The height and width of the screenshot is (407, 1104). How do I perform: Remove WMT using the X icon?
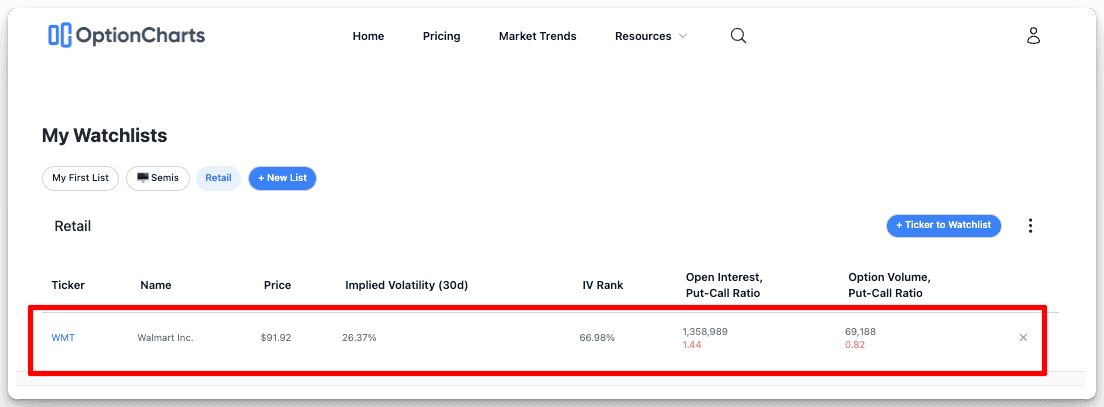[x=1023, y=338]
